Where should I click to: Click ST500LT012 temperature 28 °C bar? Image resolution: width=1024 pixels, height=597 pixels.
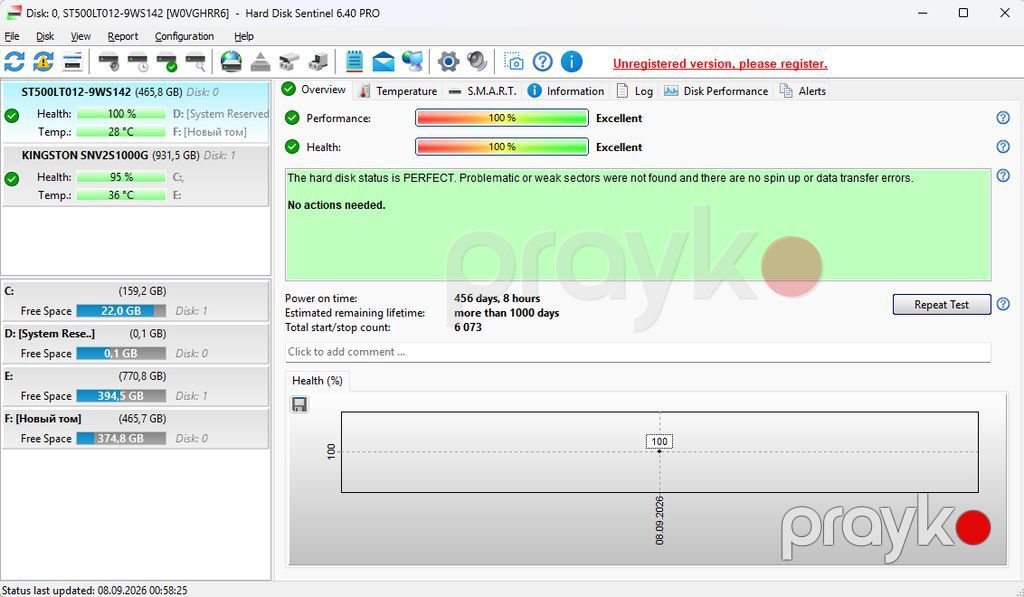tap(121, 132)
